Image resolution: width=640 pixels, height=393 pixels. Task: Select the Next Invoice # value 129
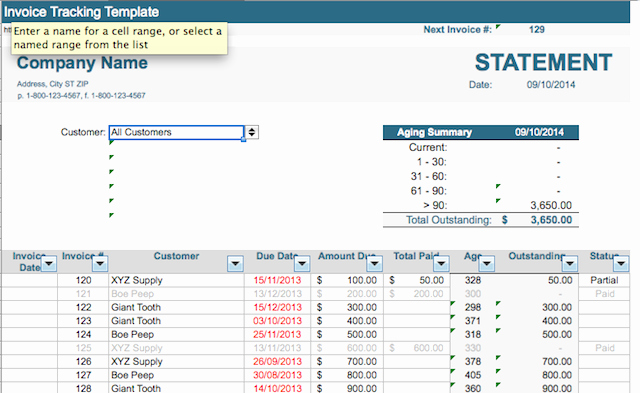coord(536,29)
